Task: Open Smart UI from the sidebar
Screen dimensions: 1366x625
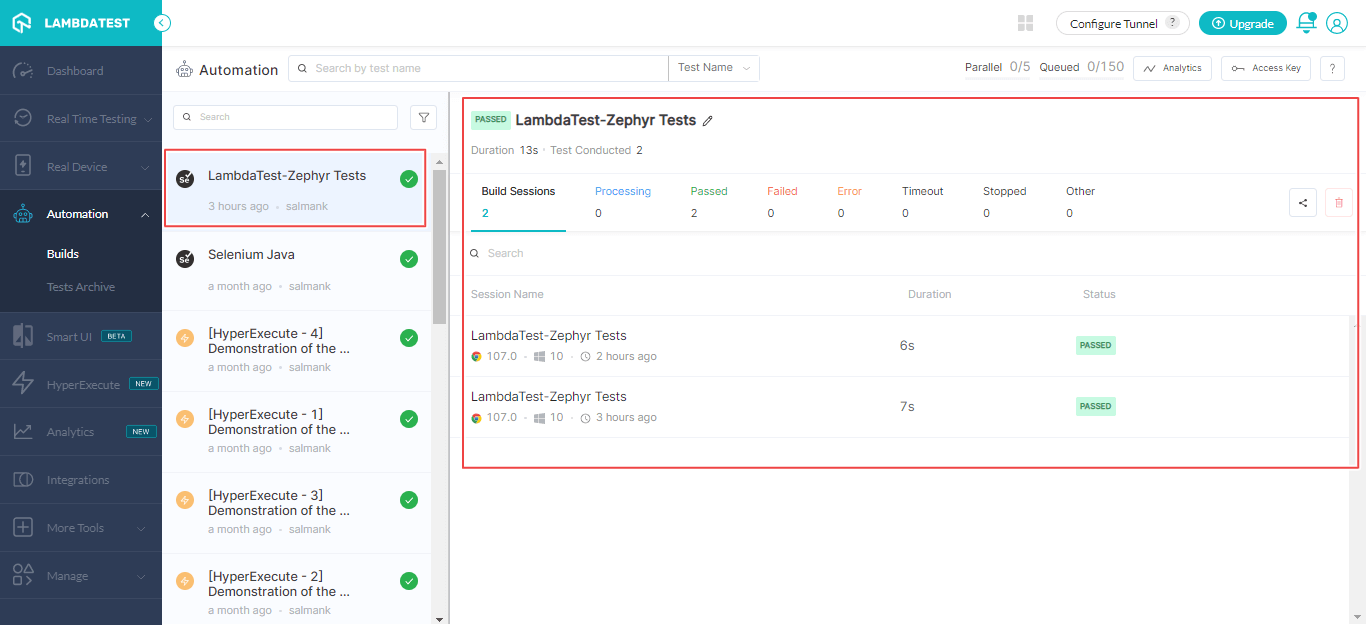Action: [22, 335]
